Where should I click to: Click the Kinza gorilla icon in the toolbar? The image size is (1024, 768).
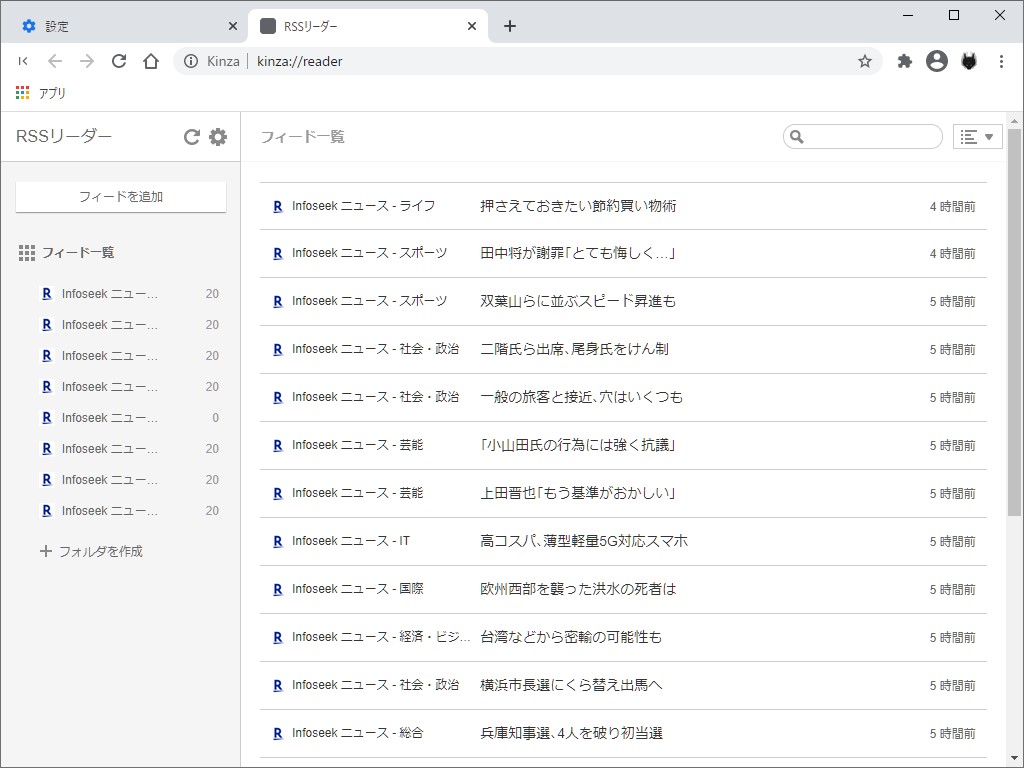968,61
